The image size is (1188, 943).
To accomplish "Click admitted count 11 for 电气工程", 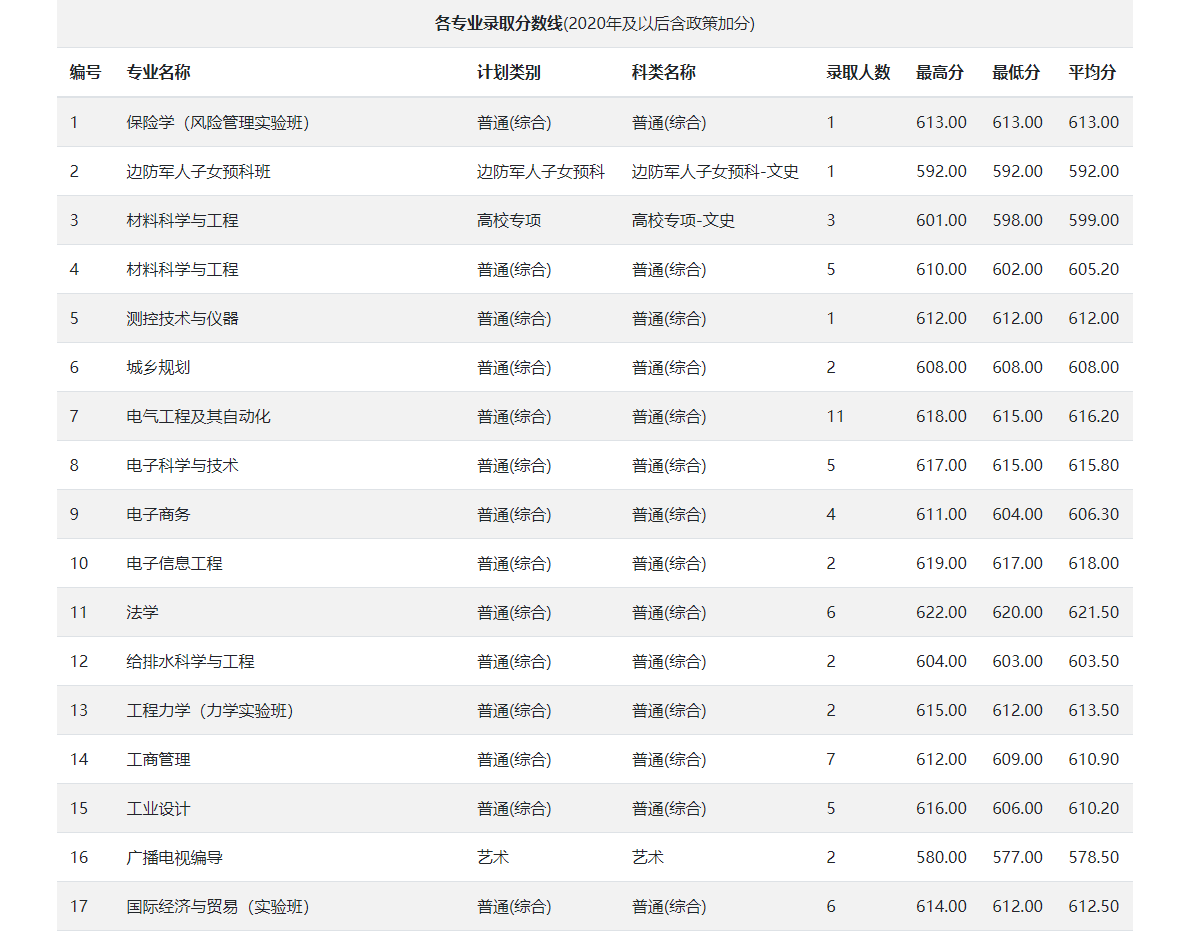I will (x=835, y=417).
